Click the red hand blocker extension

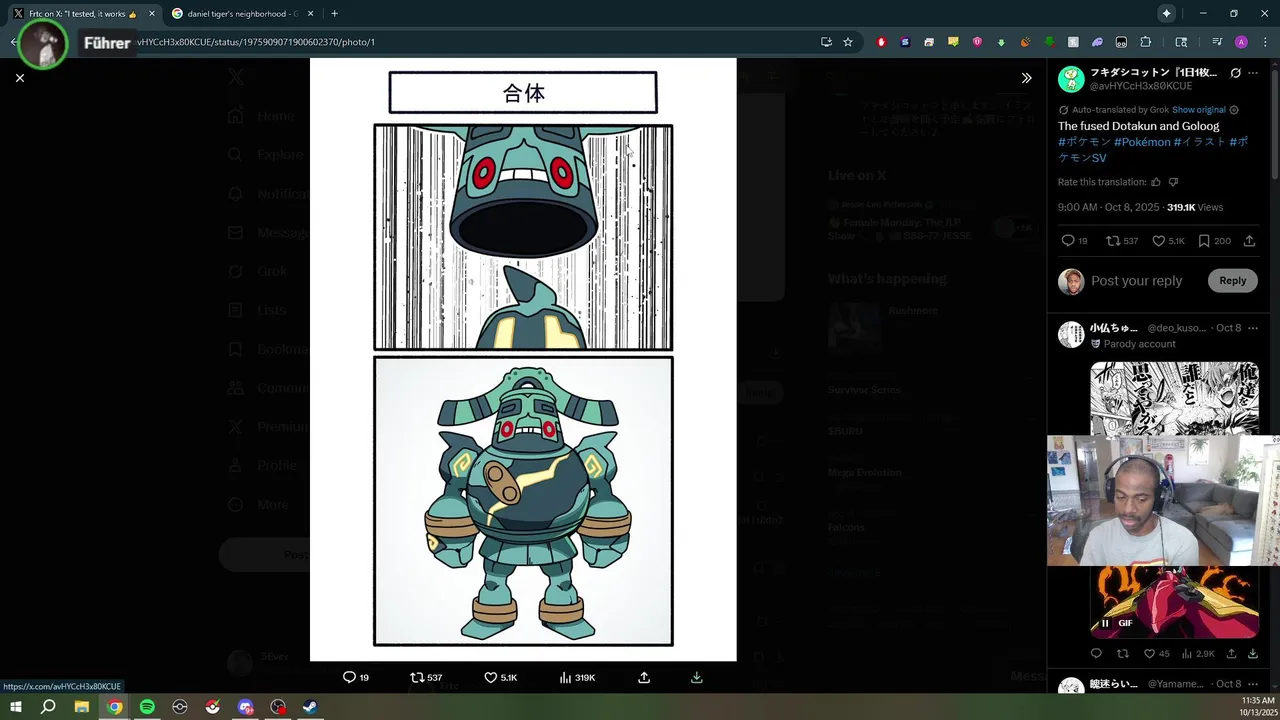coord(881,42)
